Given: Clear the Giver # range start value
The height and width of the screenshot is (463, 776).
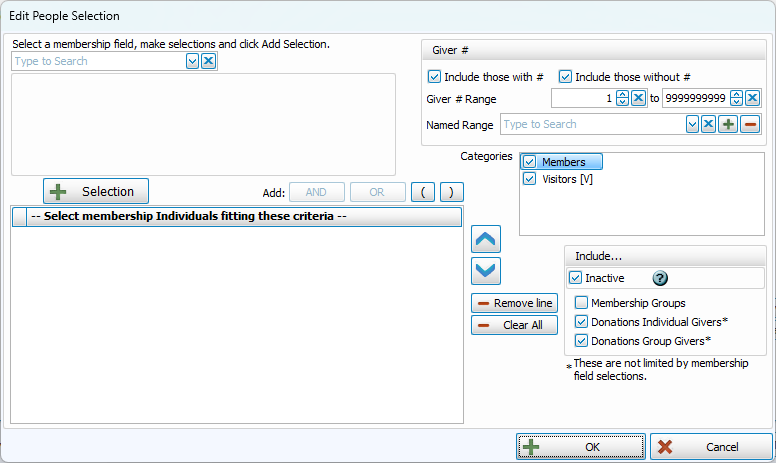Looking at the screenshot, I should 638,98.
